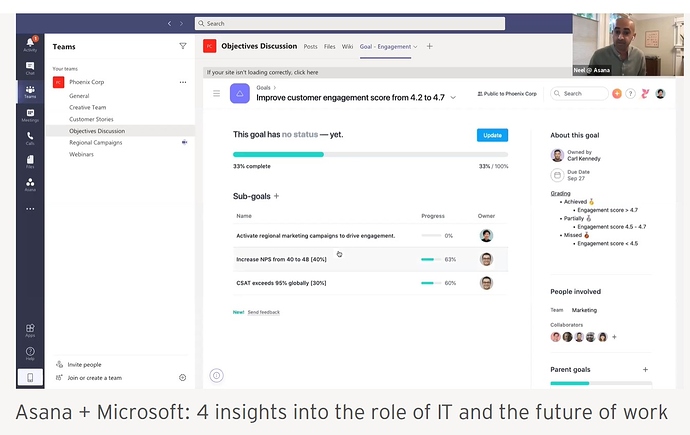Click the purple goal triangle icon

coord(240,94)
